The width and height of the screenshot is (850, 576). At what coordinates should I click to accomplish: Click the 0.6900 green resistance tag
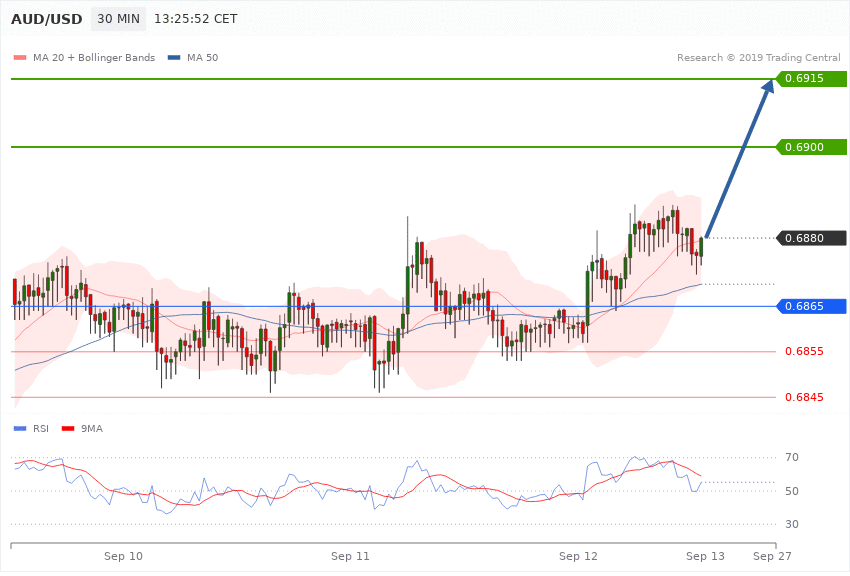coord(810,147)
